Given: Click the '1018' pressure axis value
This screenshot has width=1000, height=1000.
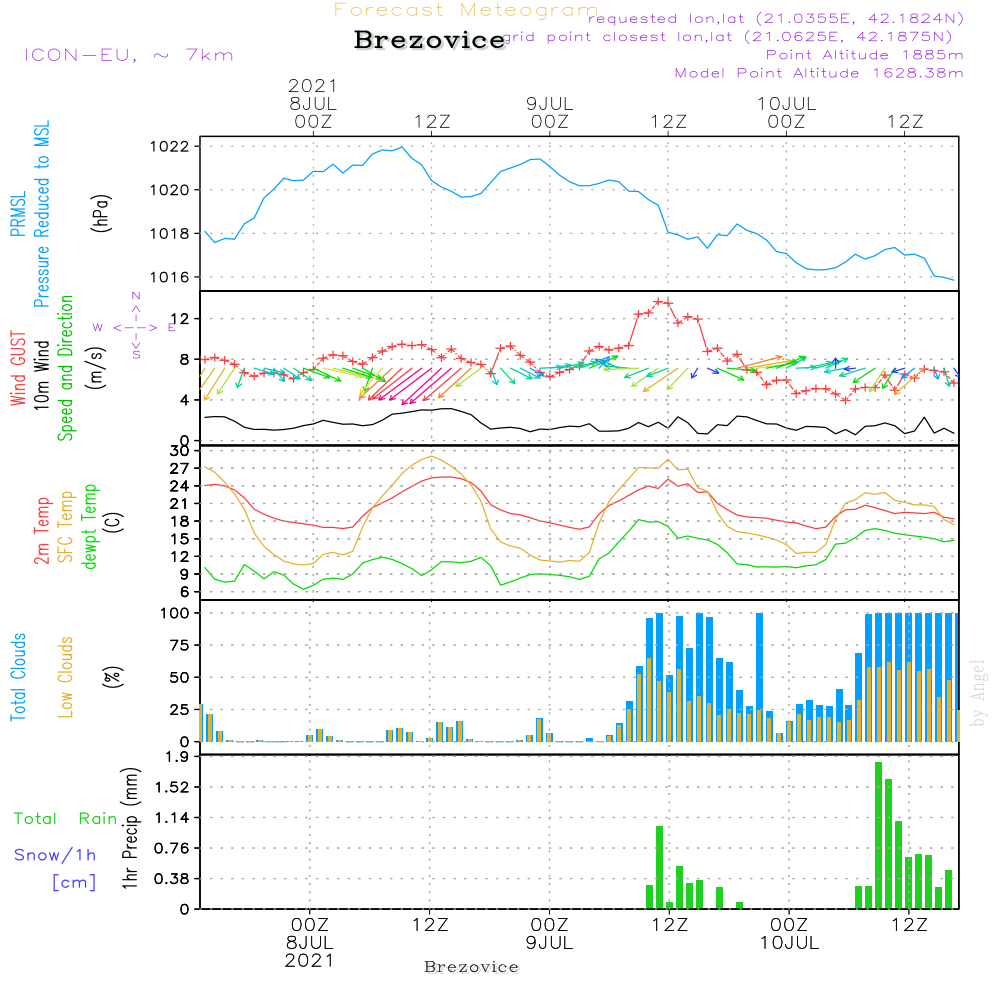Looking at the screenshot, I should [170, 233].
